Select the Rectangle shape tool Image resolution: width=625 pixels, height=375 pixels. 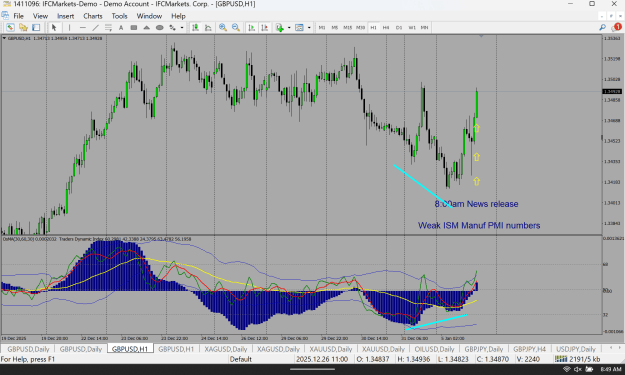134,27
